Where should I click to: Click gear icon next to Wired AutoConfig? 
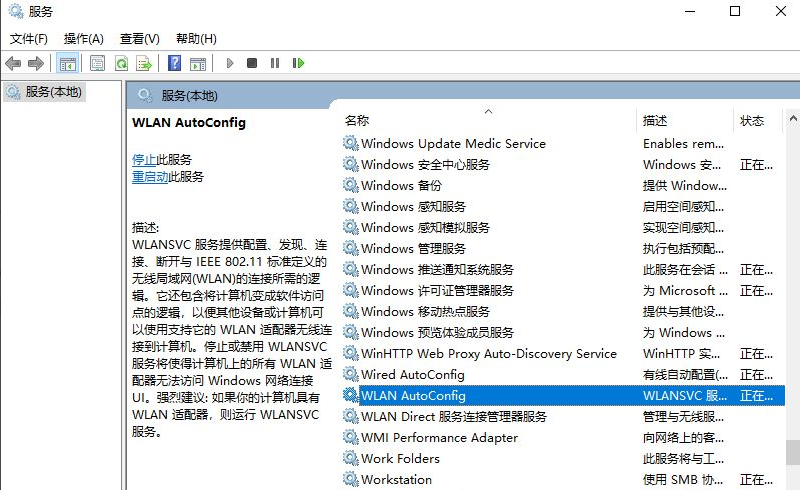(x=351, y=374)
